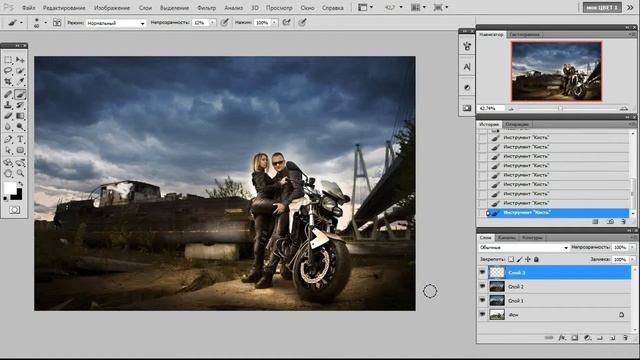Select the Lasso tool
Viewport: 640px width, 360px height.
[8, 71]
